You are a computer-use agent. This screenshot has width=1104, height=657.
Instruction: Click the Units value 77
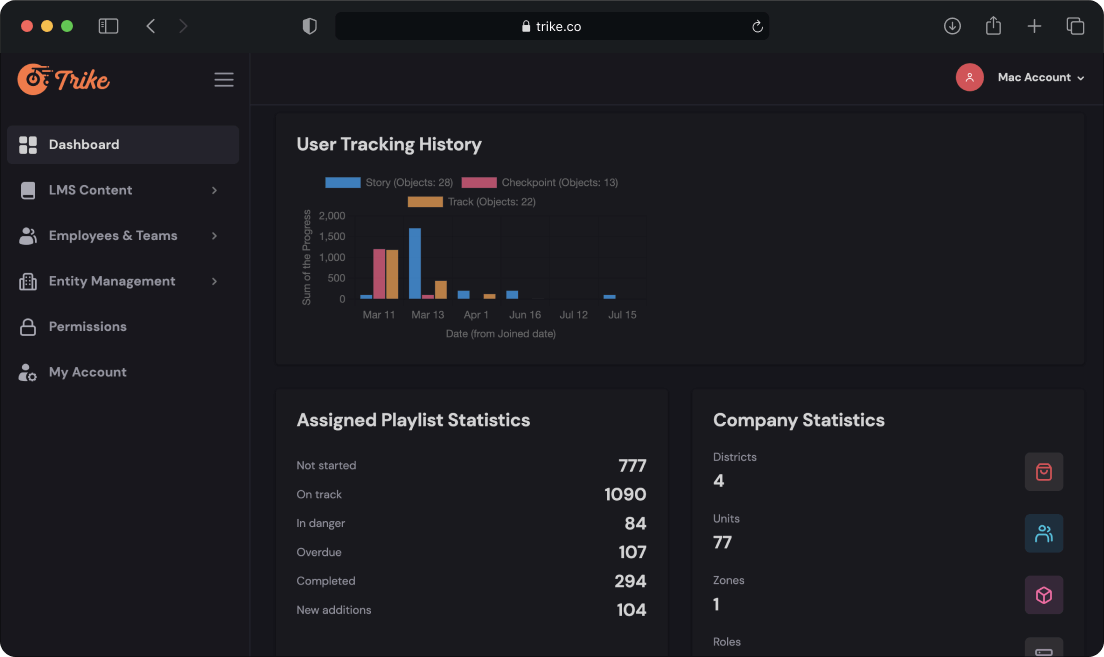click(722, 543)
